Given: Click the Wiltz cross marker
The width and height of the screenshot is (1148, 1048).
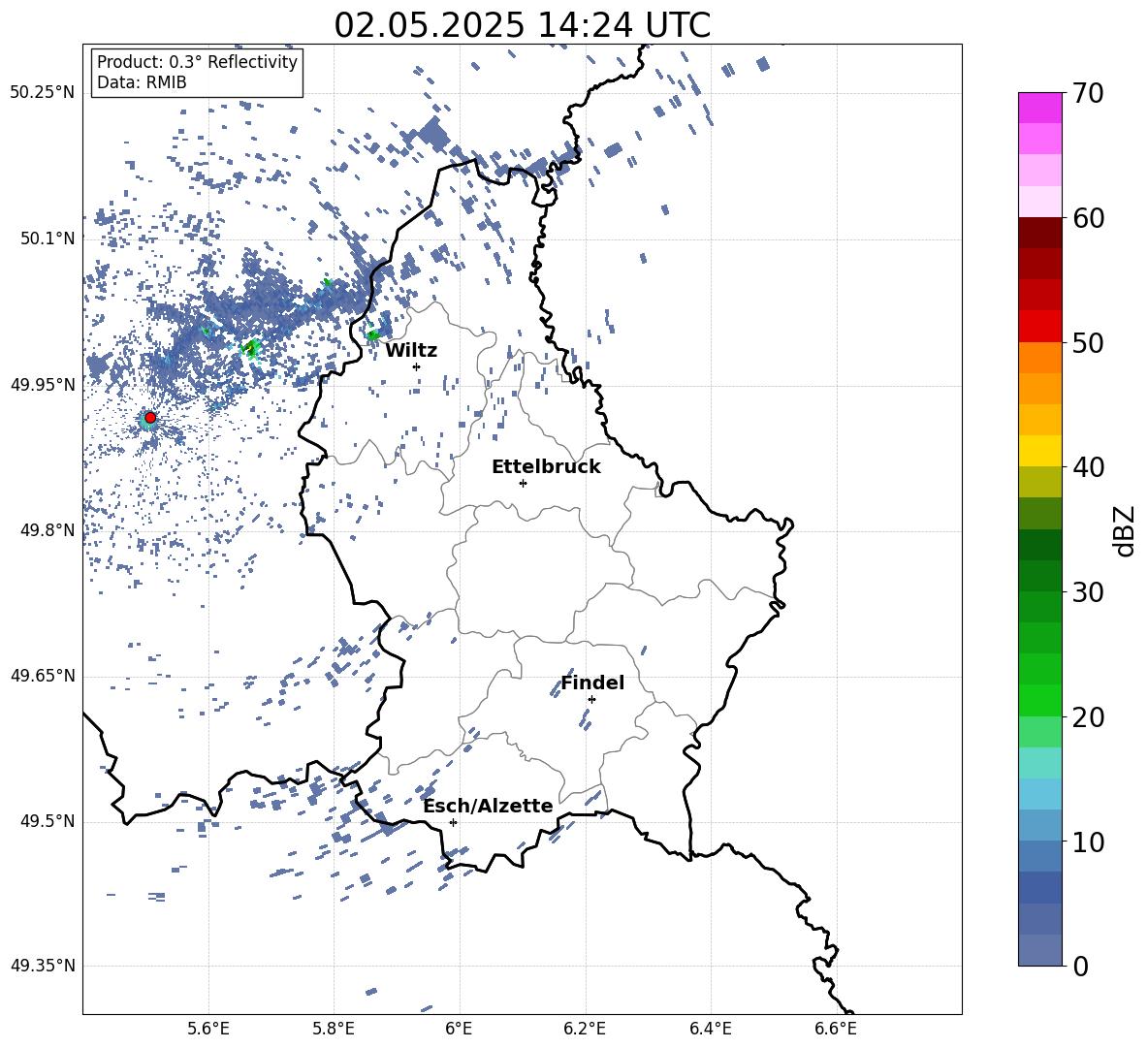Looking at the screenshot, I should pyautogui.click(x=417, y=366).
